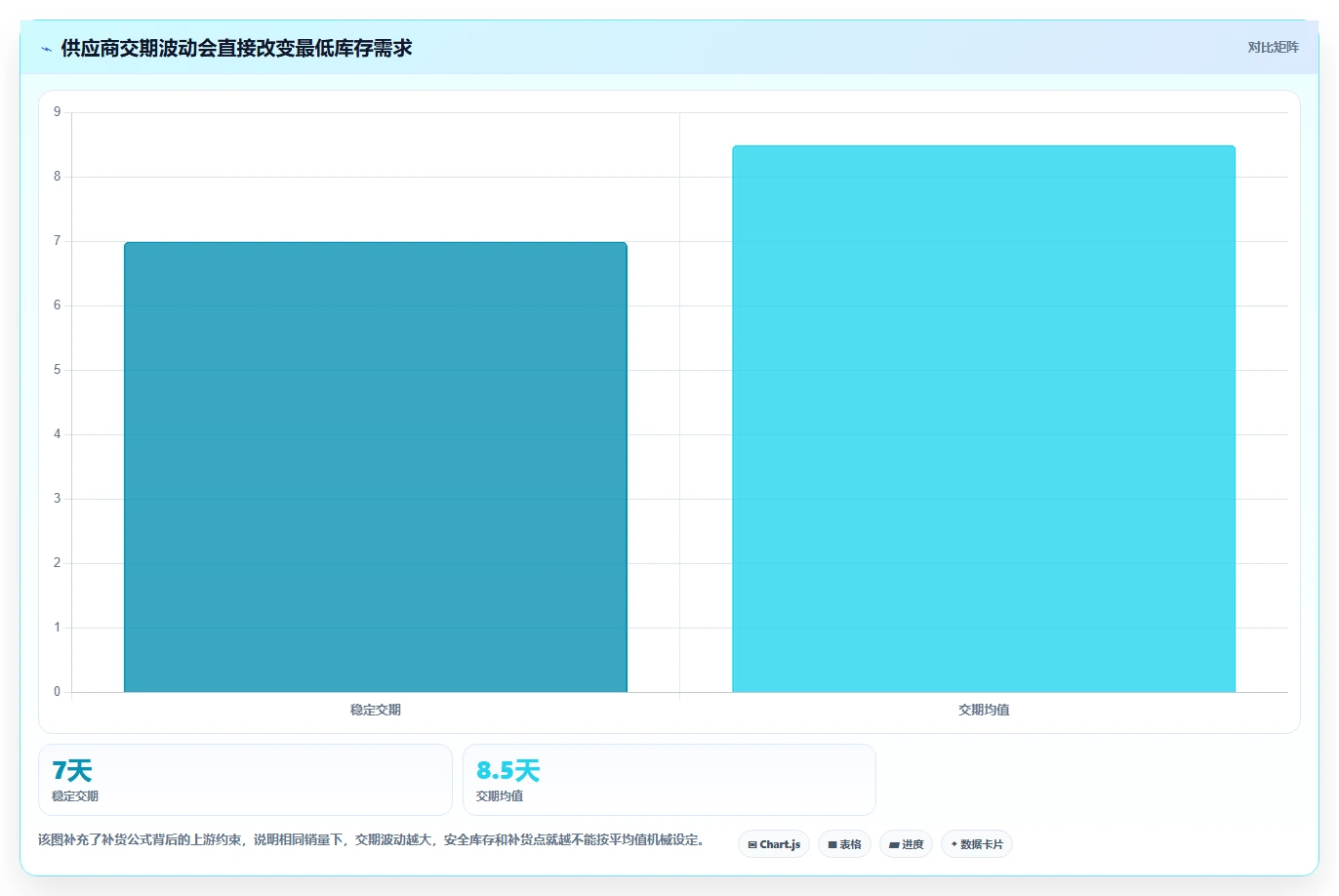Image resolution: width=1339 pixels, height=896 pixels.
Task: Click the 7天 stable lead time card
Action: (245, 780)
